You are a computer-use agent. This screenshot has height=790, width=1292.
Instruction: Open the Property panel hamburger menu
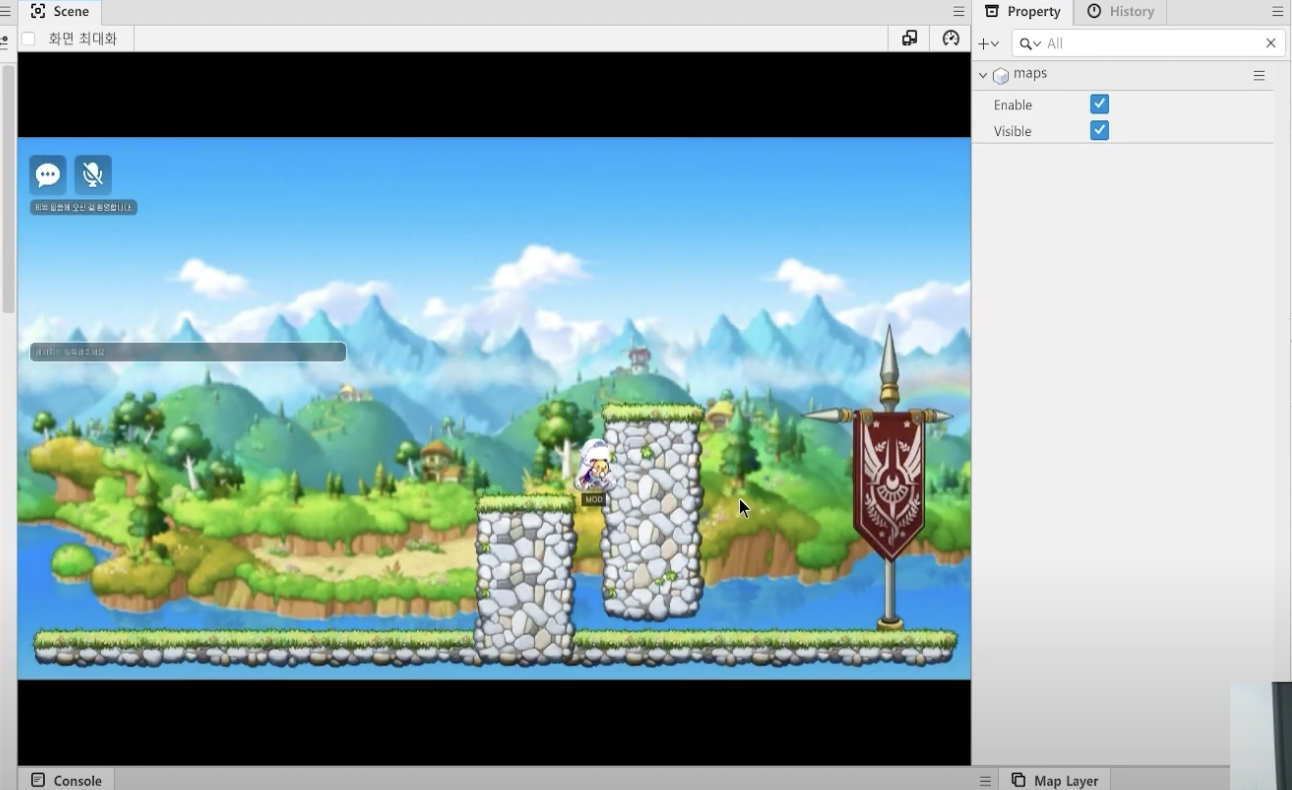(x=1277, y=12)
